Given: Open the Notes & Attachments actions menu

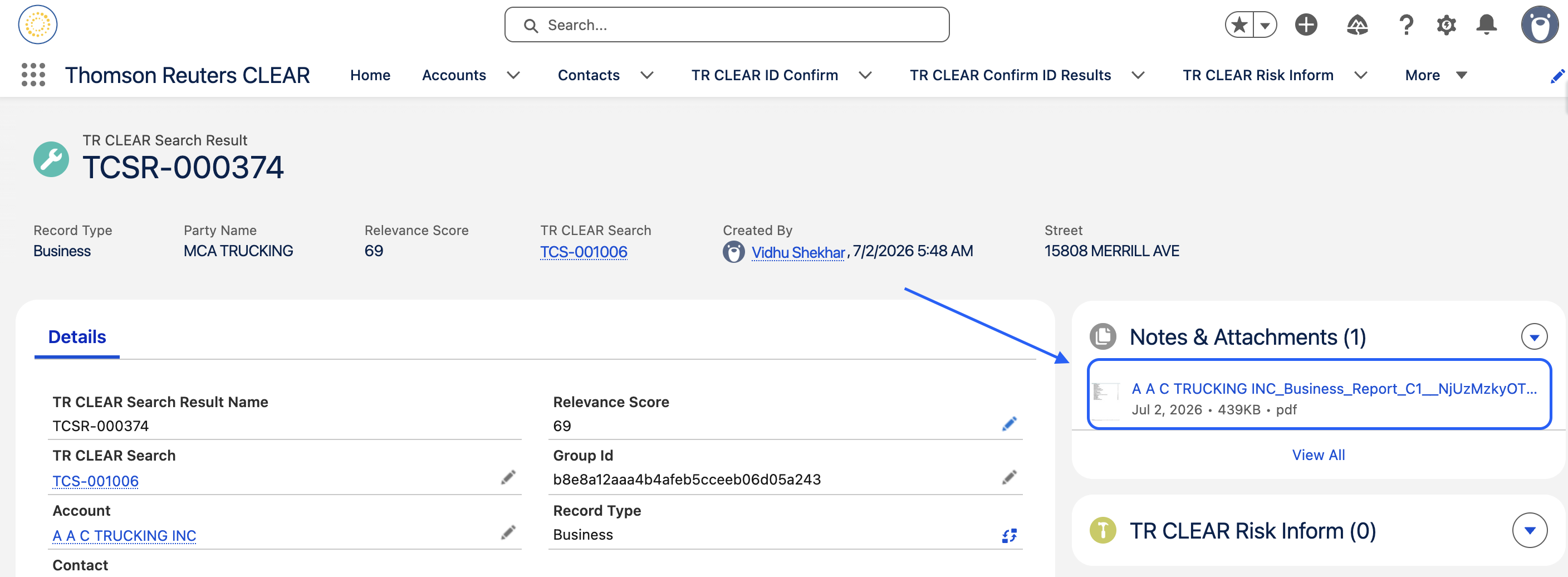Looking at the screenshot, I should tap(1533, 336).
